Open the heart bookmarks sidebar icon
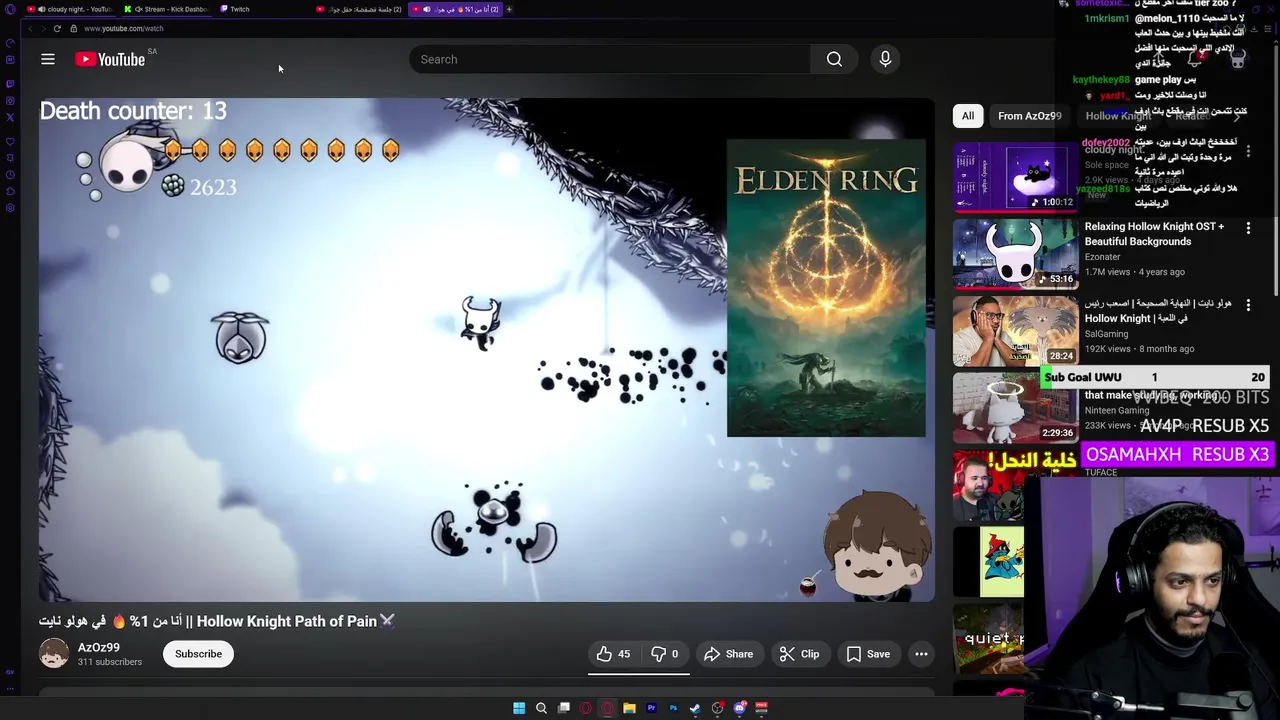This screenshot has height=720, width=1280. coord(10,141)
